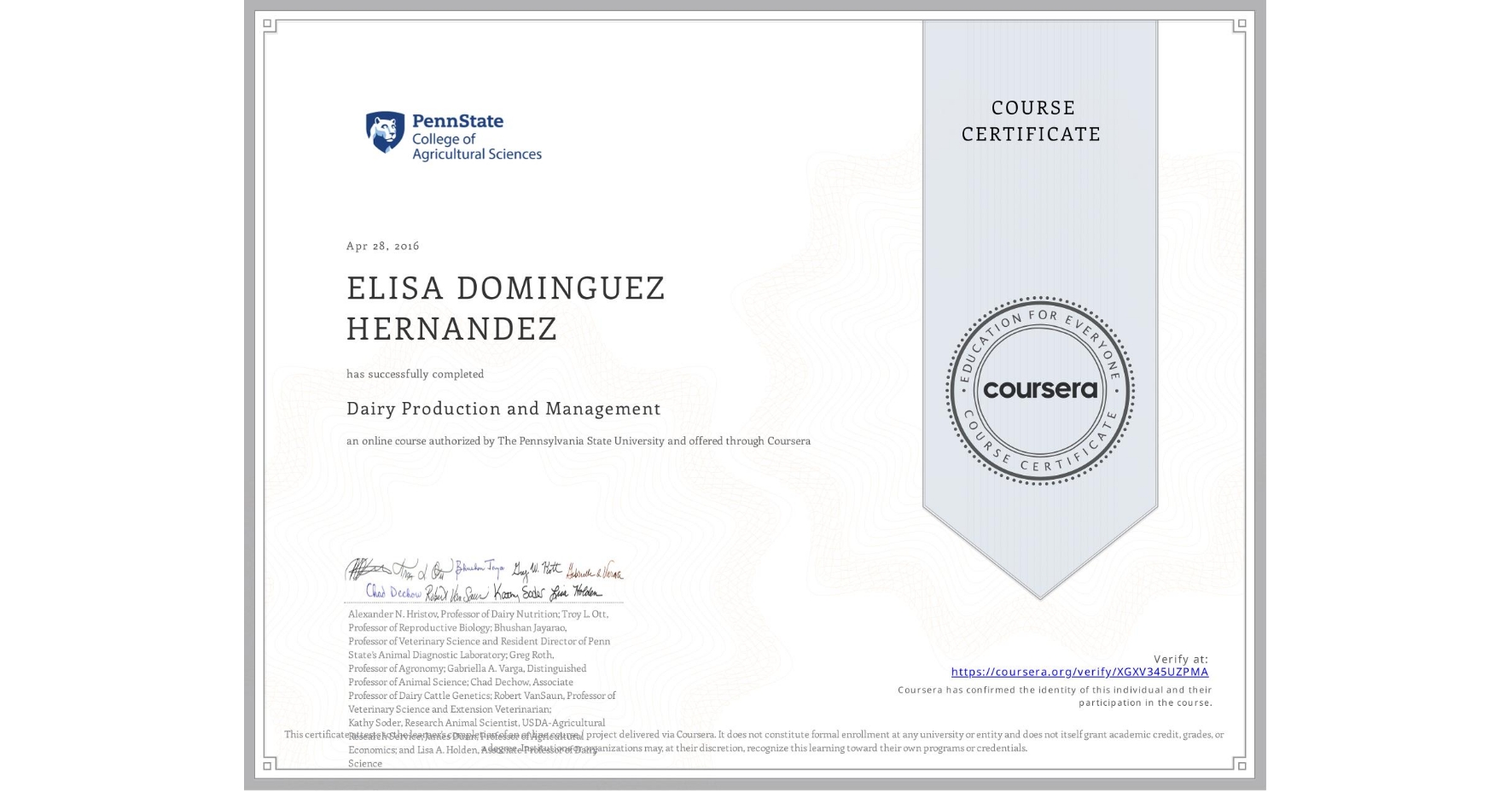Click the 'Verify at:' label
This screenshot has height=792, width=1512.
point(1181,659)
